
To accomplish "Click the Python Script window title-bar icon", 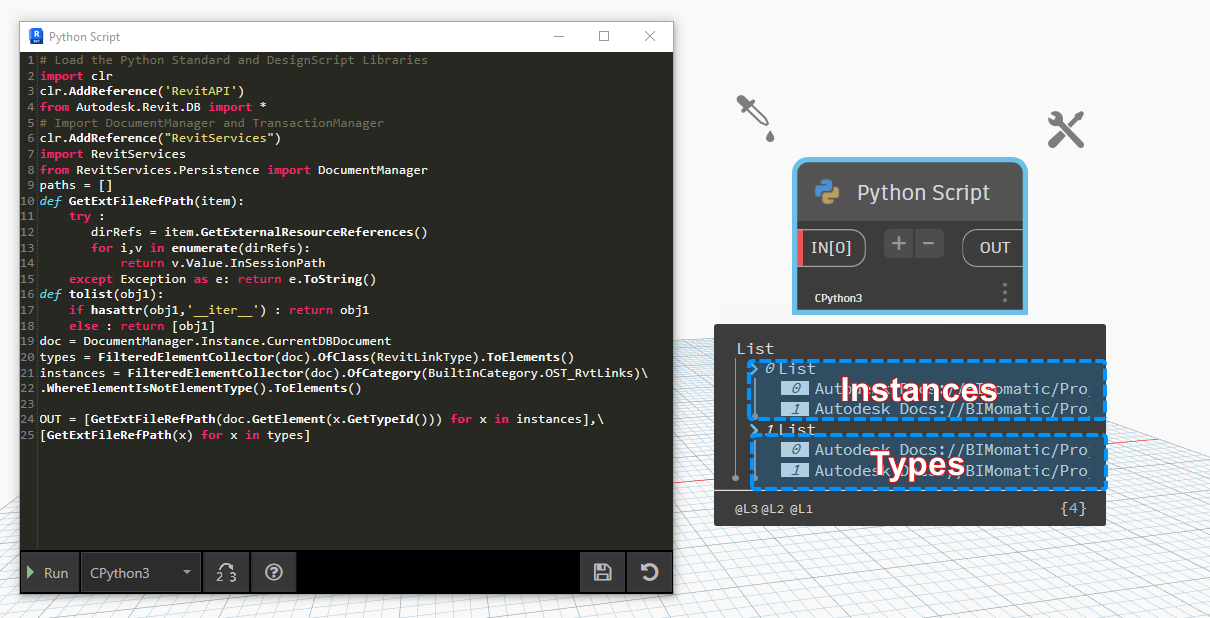I will (x=35, y=36).
